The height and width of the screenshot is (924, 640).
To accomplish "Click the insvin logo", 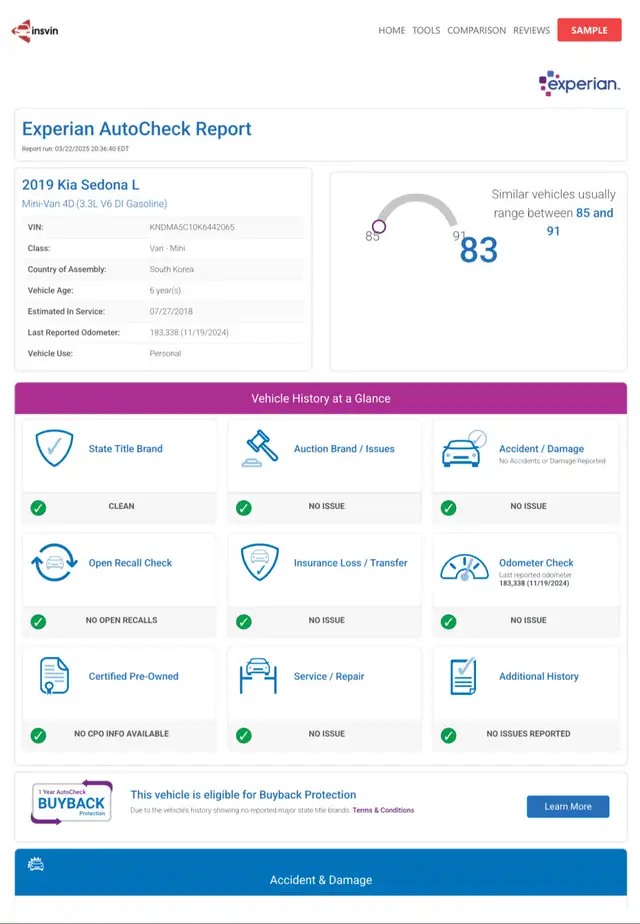I will click(x=35, y=31).
